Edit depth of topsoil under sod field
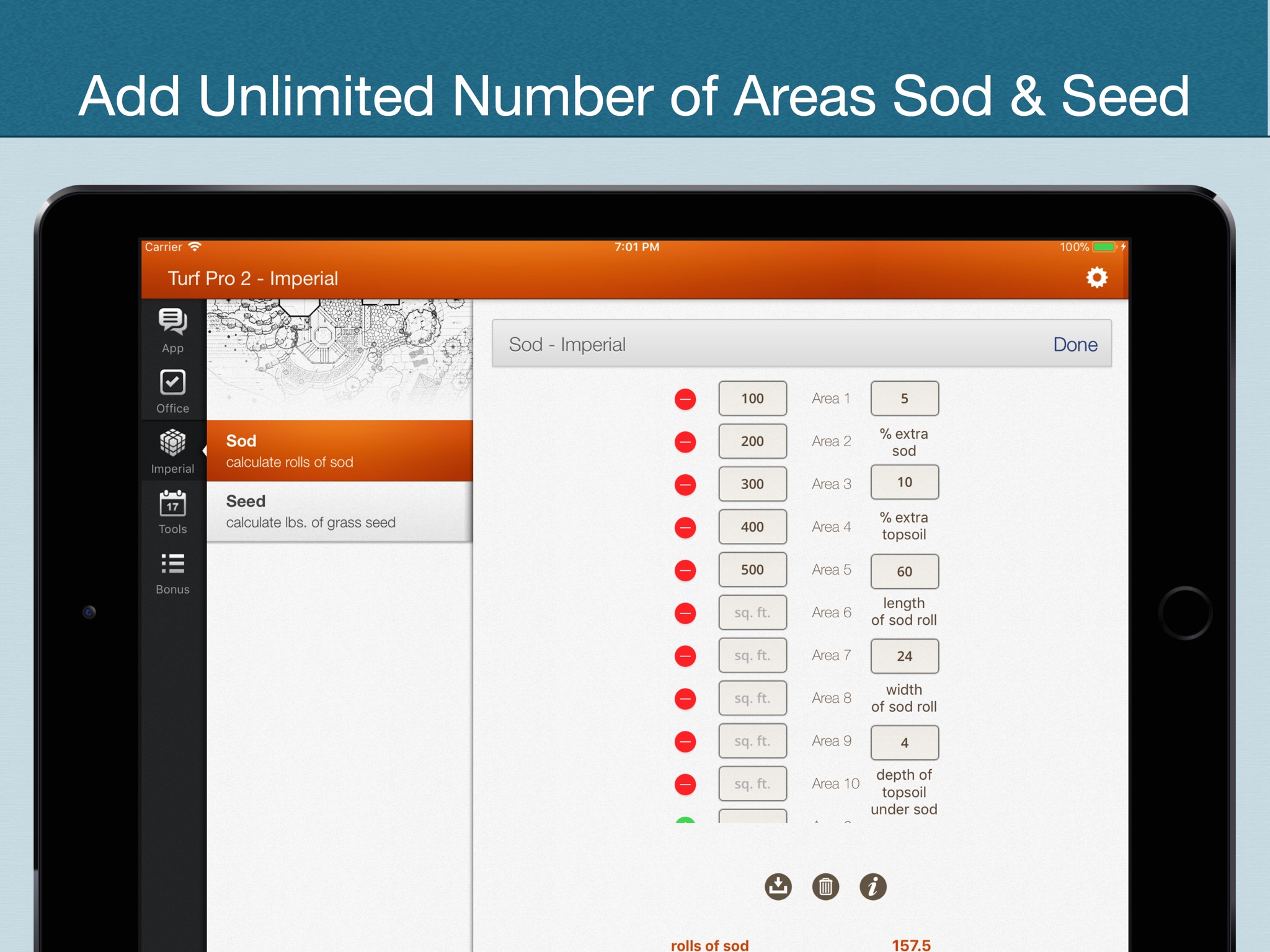Screen dimensions: 1270x952 coord(905,743)
